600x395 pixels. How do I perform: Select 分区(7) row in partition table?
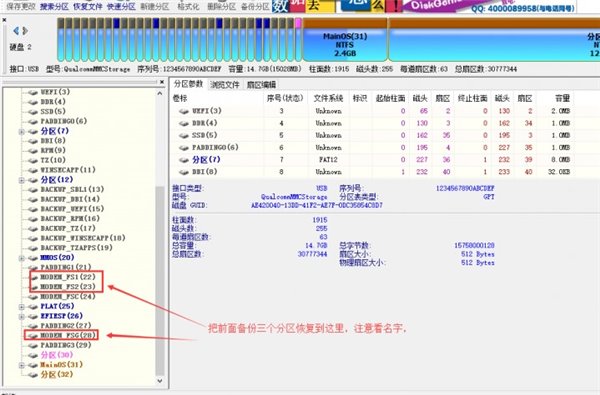pyautogui.click(x=372, y=160)
